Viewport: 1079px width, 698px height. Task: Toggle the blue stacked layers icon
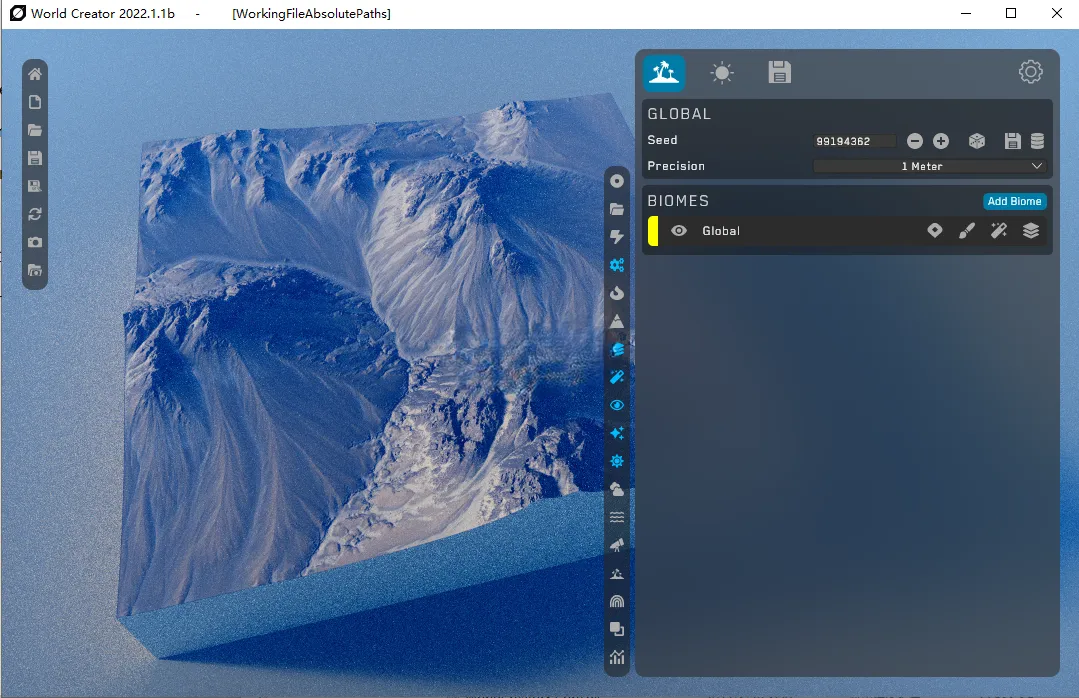[617, 349]
